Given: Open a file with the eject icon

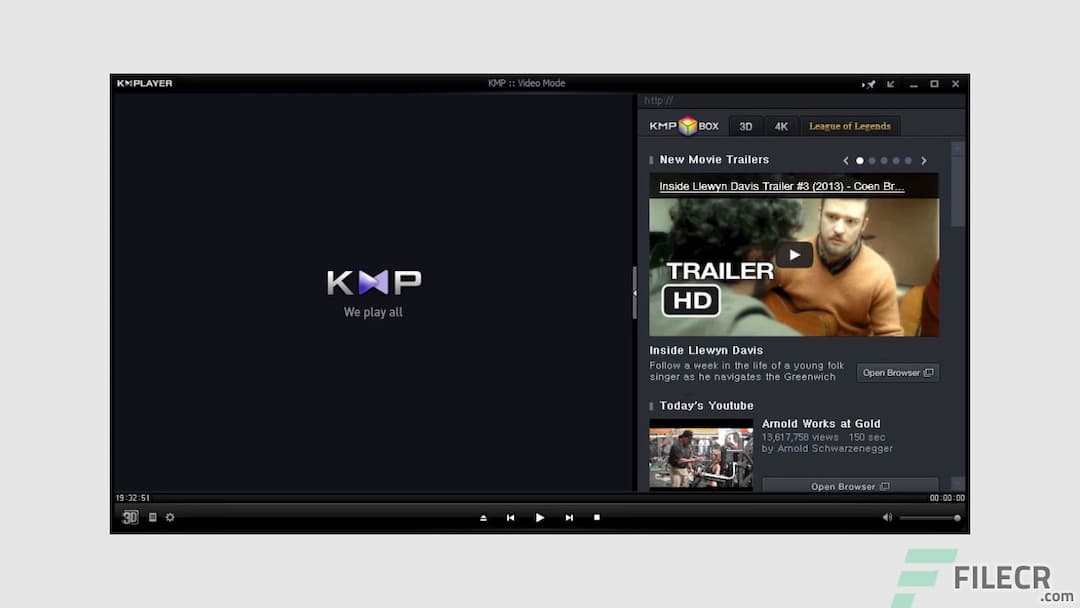Looking at the screenshot, I should pyautogui.click(x=483, y=517).
